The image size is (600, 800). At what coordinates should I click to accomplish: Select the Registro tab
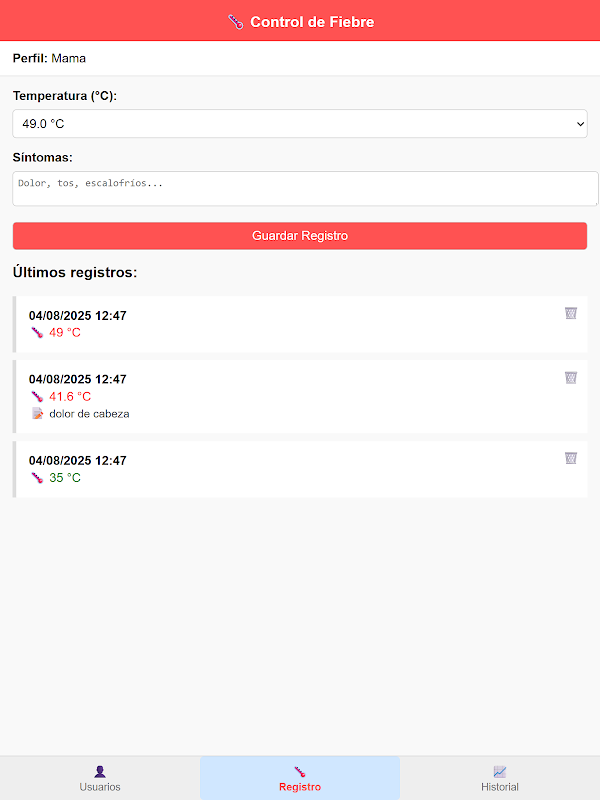[300, 778]
